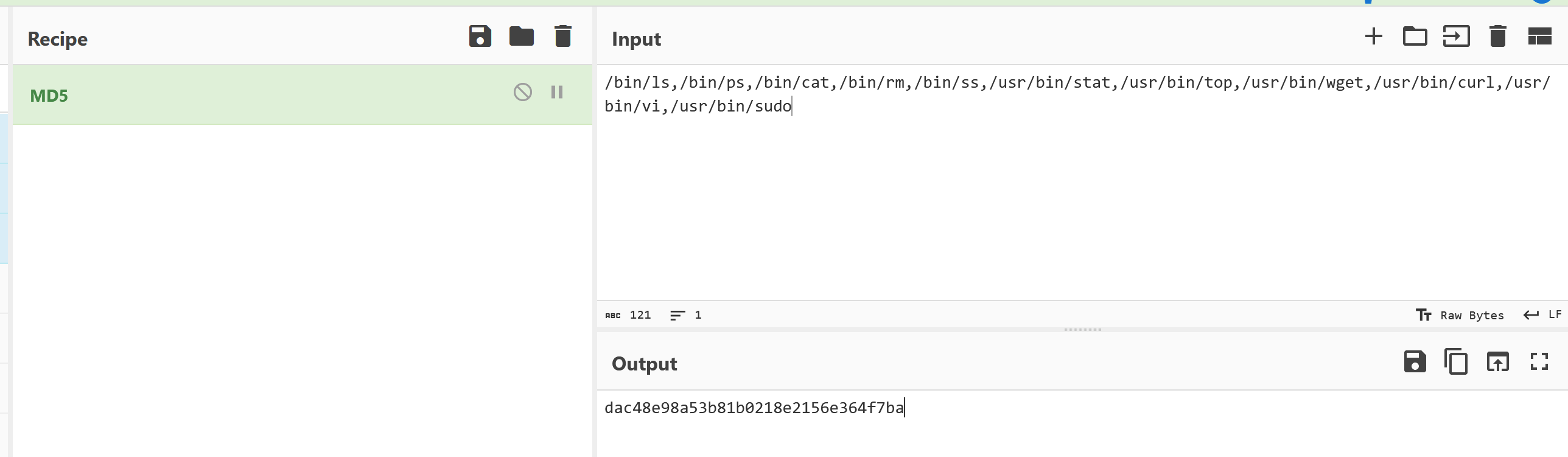1568x457 pixels.
Task: Disable the MD5 operation
Action: (x=522, y=93)
